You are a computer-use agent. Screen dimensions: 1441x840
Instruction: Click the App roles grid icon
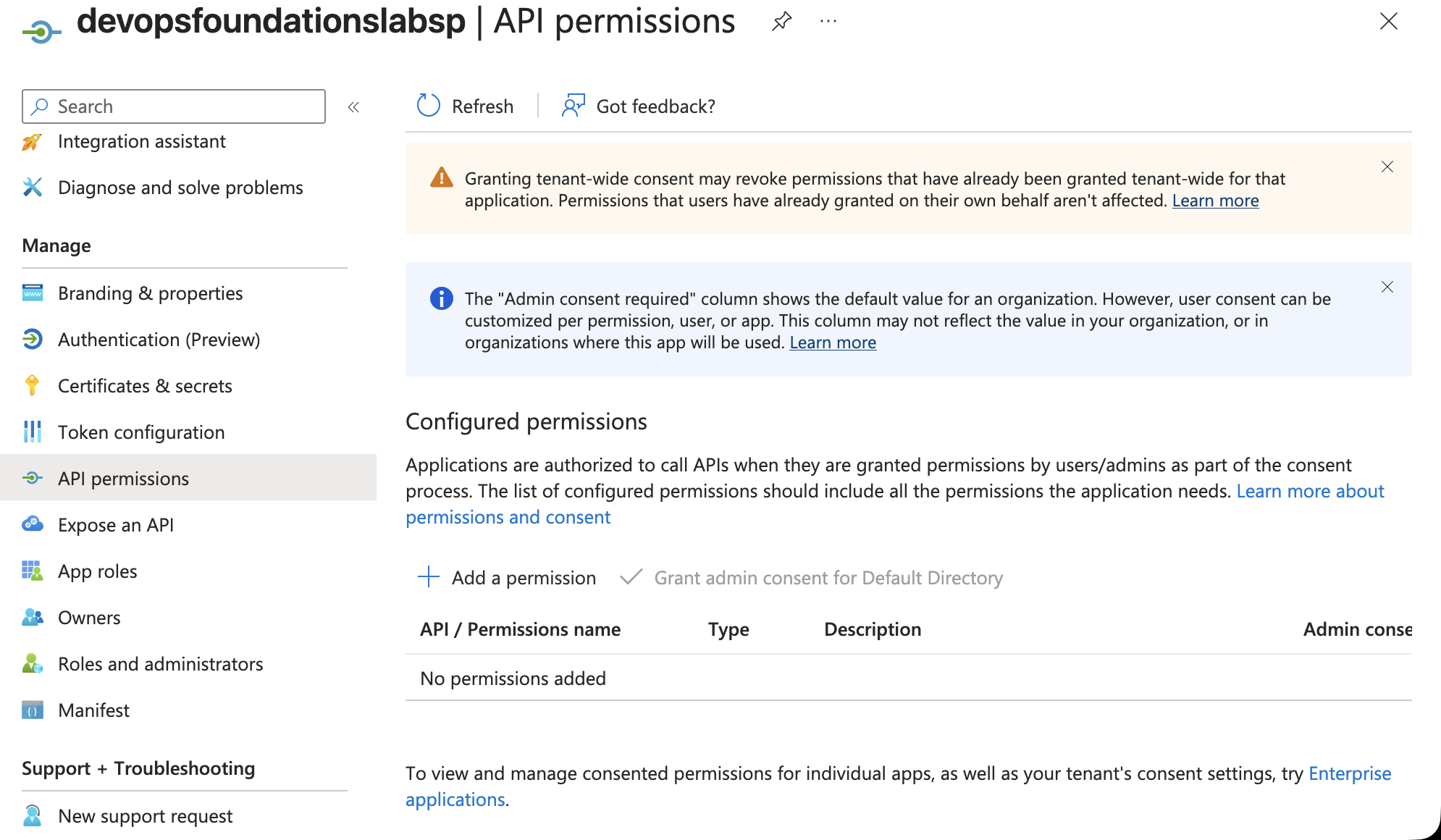pyautogui.click(x=32, y=571)
